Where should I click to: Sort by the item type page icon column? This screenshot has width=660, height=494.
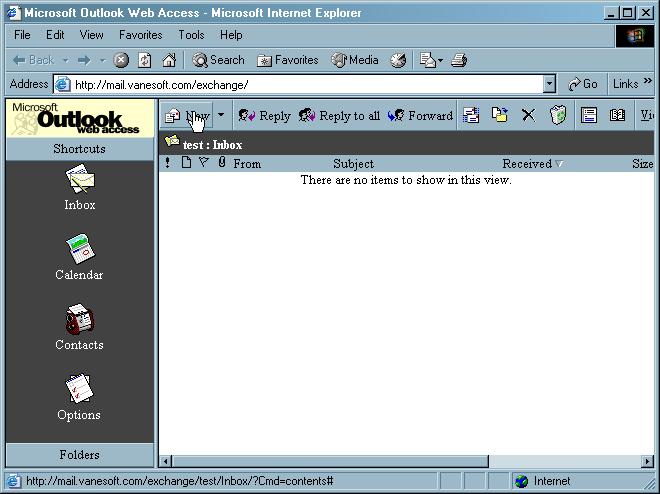[x=186, y=162]
